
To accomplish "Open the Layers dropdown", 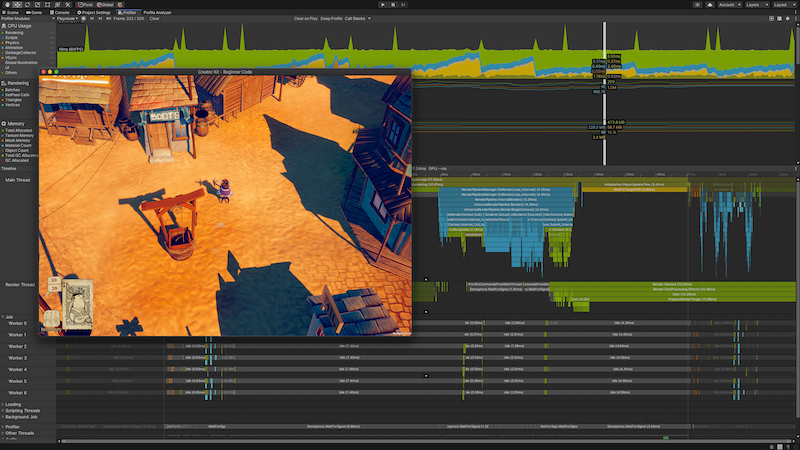I will tap(755, 4).
